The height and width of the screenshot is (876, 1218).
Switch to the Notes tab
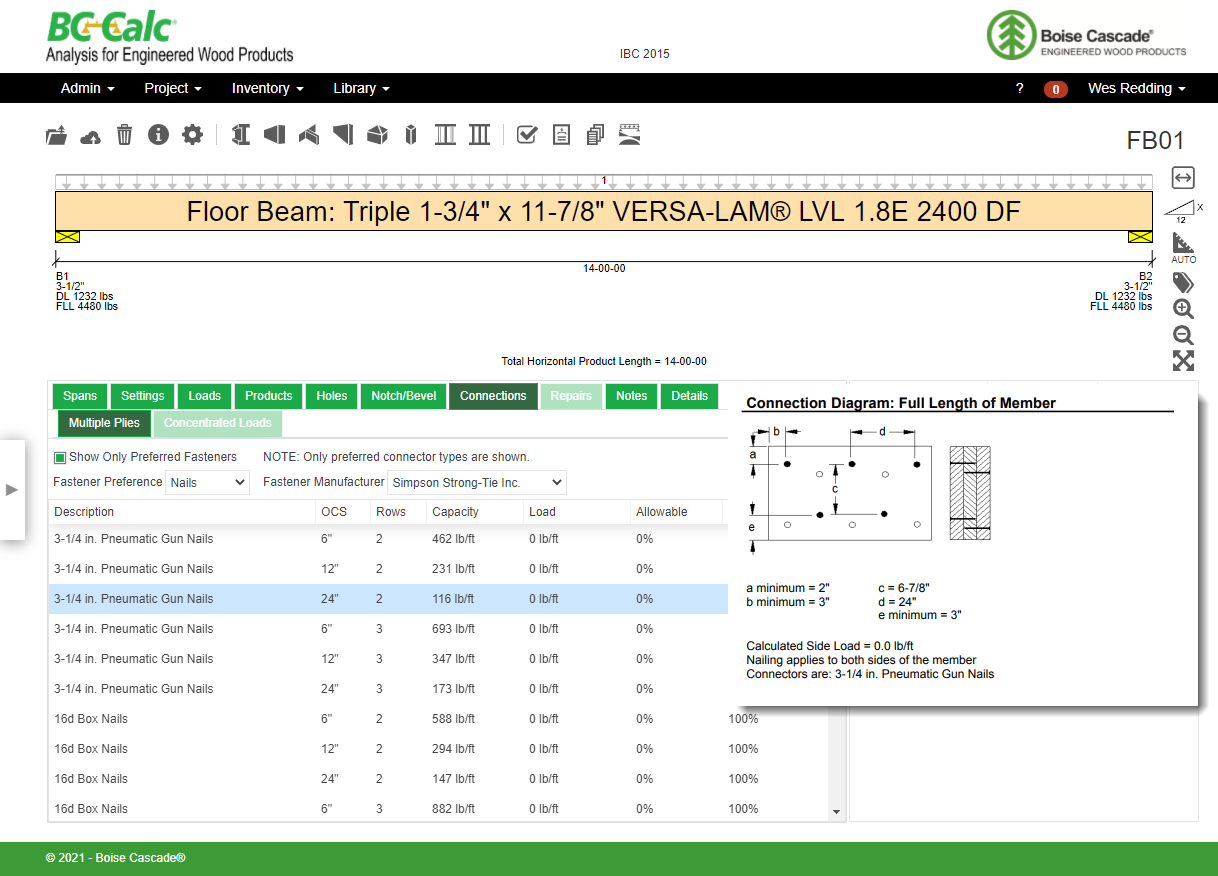(x=632, y=396)
